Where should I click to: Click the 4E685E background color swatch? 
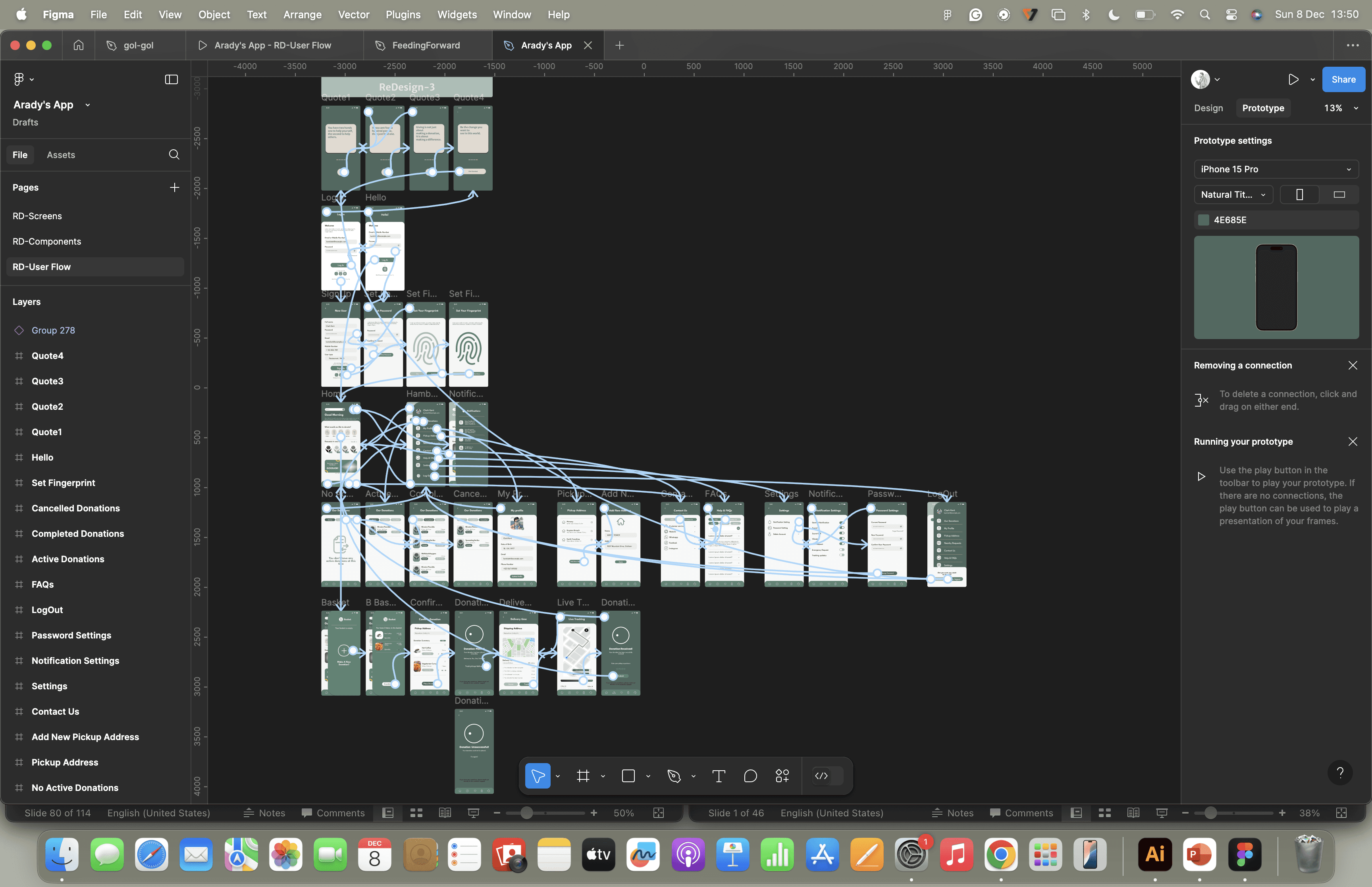1204,220
